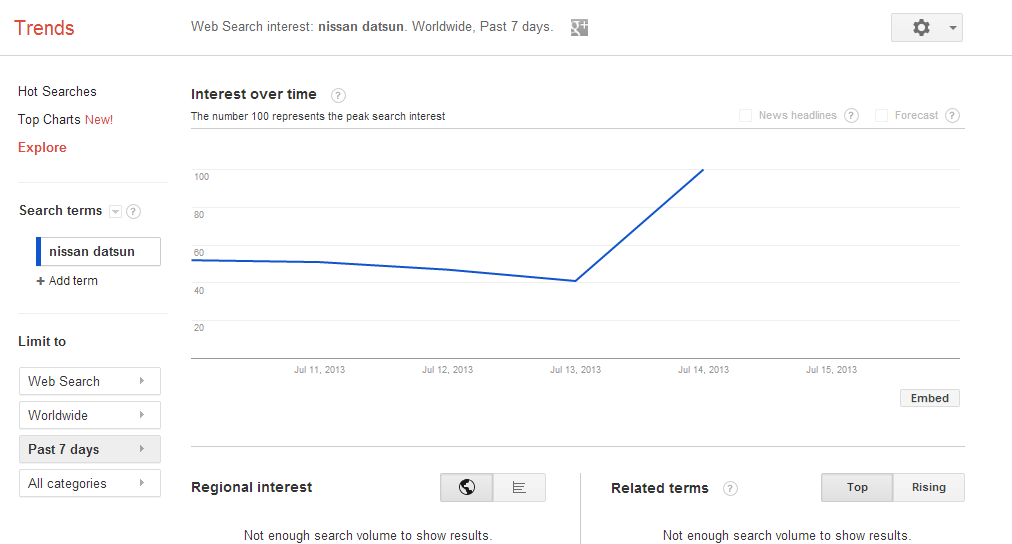Viewport: 1012px width, 544px height.
Task: Open the Web Search limit dropdown
Action: point(90,381)
